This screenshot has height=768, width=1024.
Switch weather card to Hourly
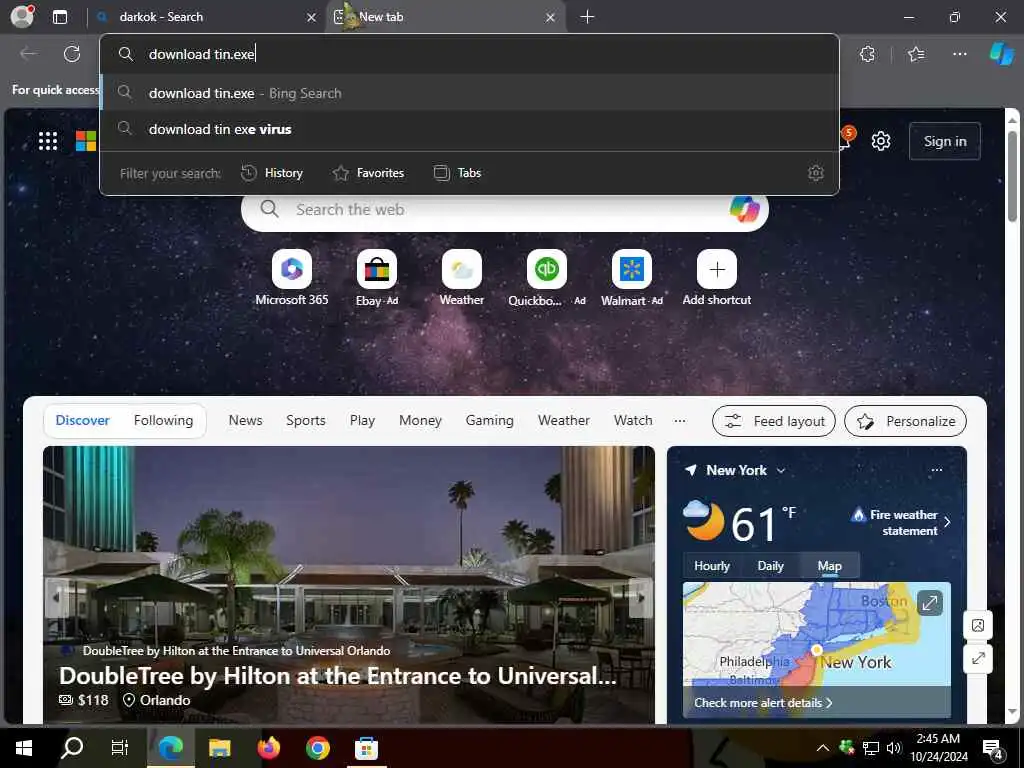[x=712, y=566]
